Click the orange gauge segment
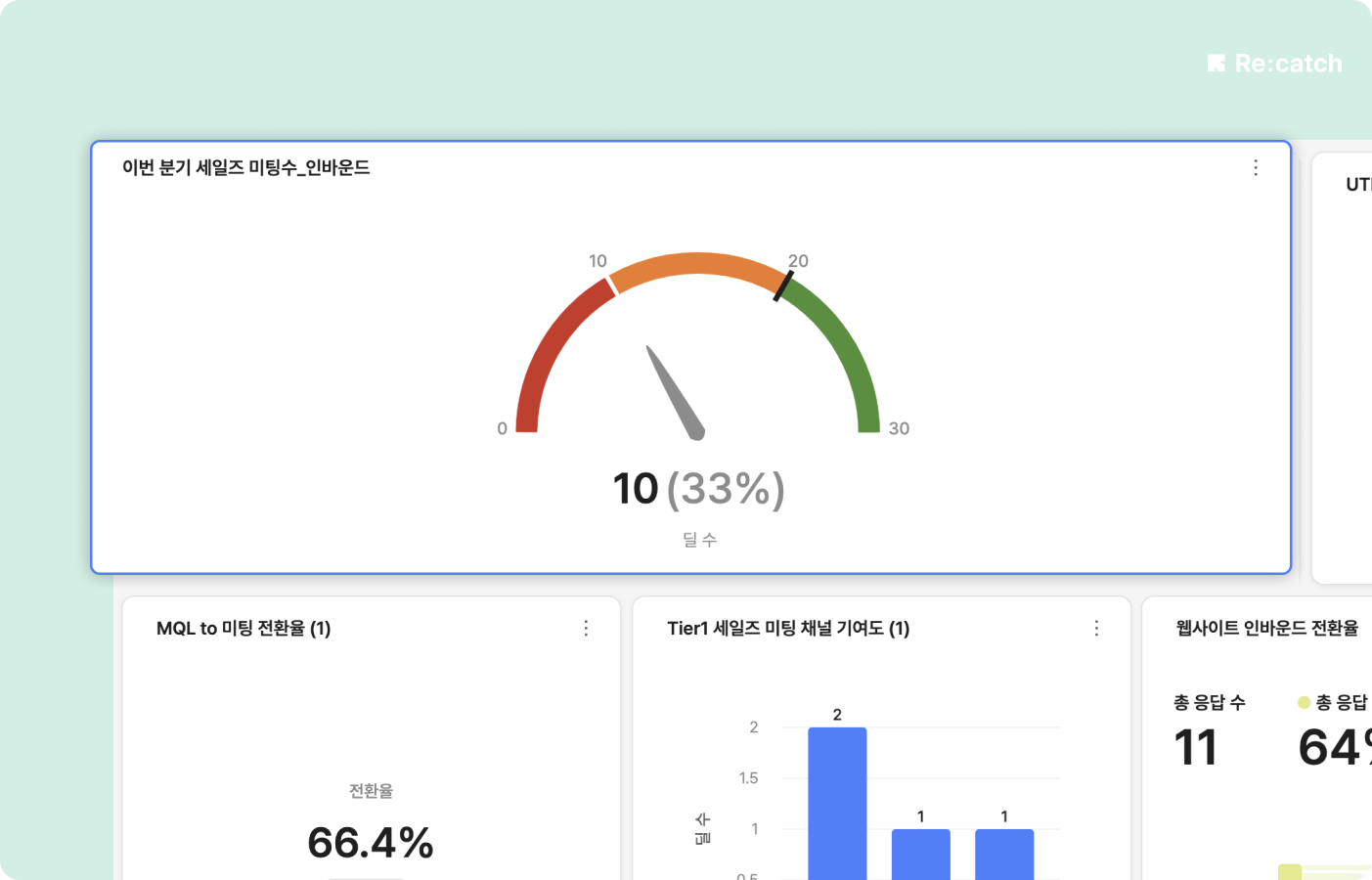The height and width of the screenshot is (880, 1372). [x=696, y=266]
